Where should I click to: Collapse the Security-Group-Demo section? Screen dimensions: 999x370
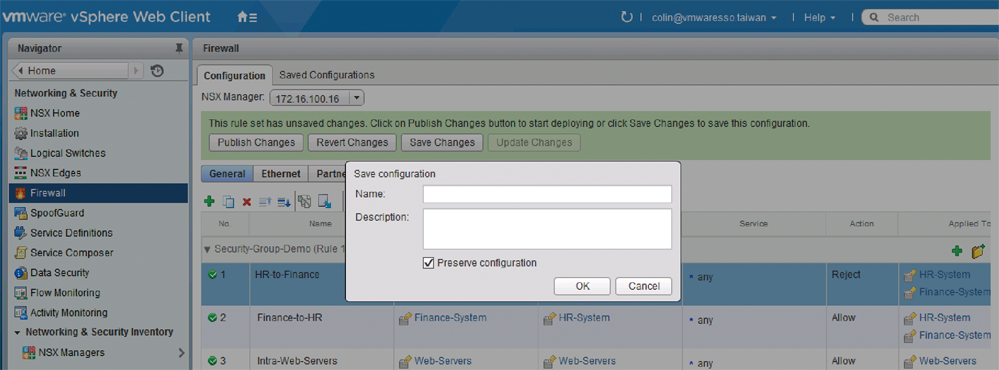click(206, 249)
